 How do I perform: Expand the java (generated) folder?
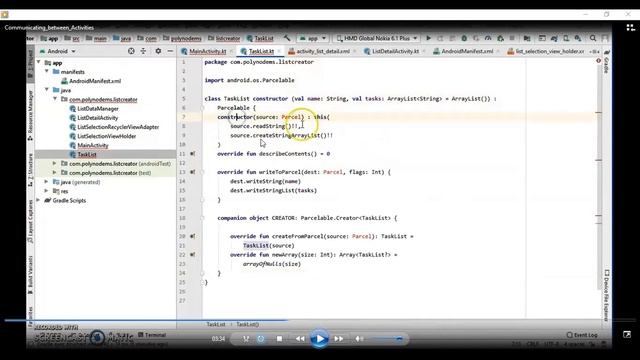(x=47, y=182)
